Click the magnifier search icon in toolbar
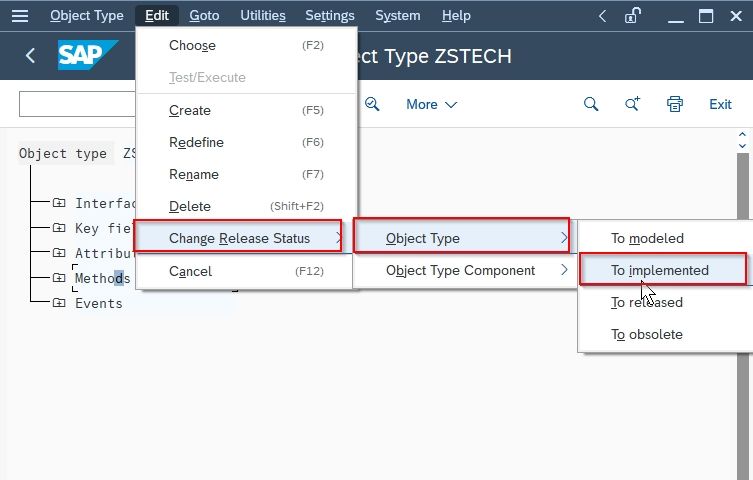The height and width of the screenshot is (480, 753). click(x=591, y=104)
